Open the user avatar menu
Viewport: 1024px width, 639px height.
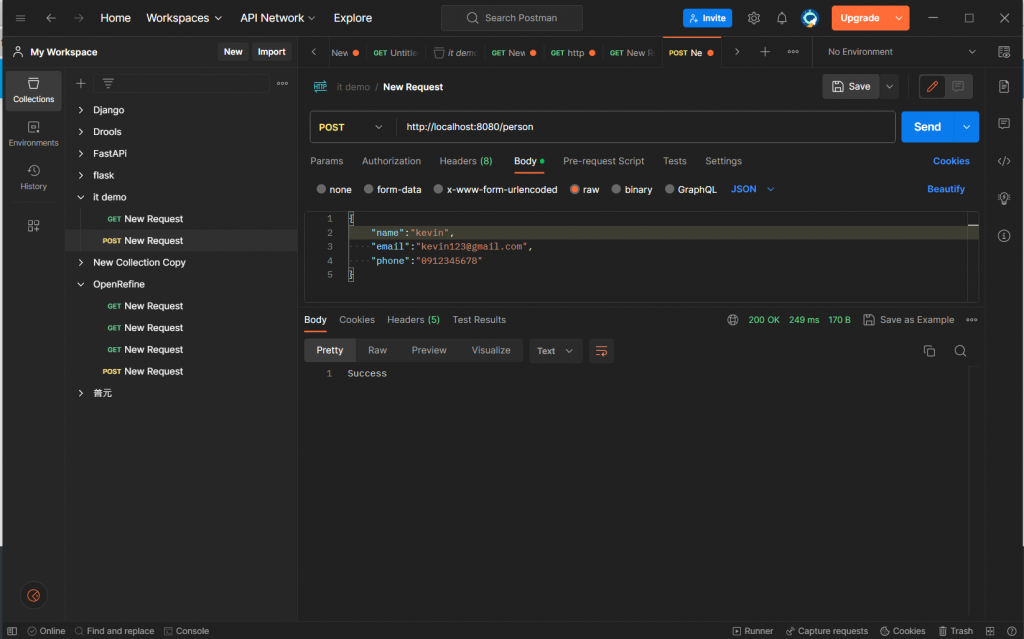pyautogui.click(x=810, y=18)
